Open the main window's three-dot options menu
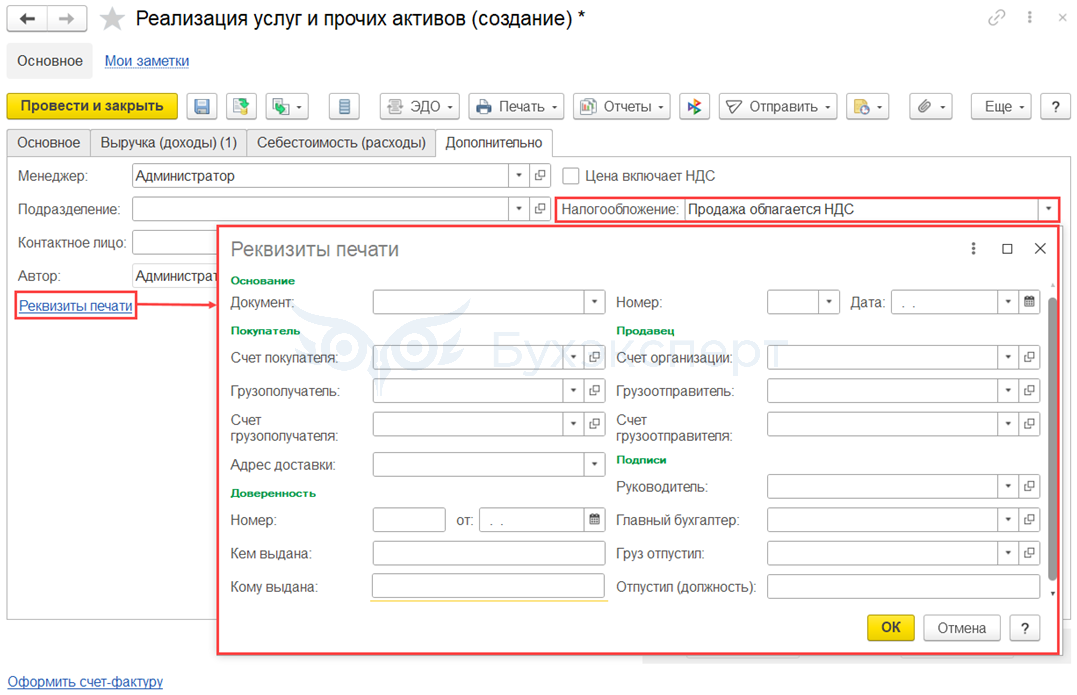 [x=1029, y=18]
